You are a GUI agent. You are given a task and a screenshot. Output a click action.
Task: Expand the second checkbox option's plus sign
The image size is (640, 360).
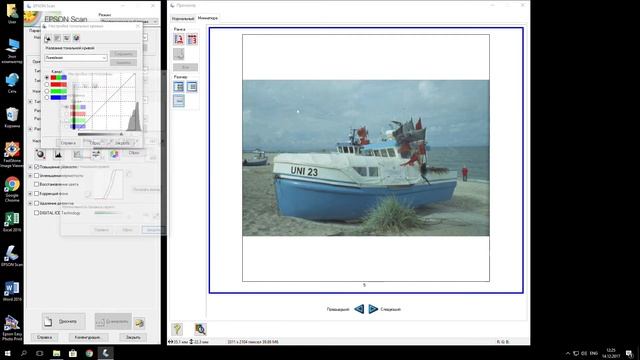tap(30, 176)
